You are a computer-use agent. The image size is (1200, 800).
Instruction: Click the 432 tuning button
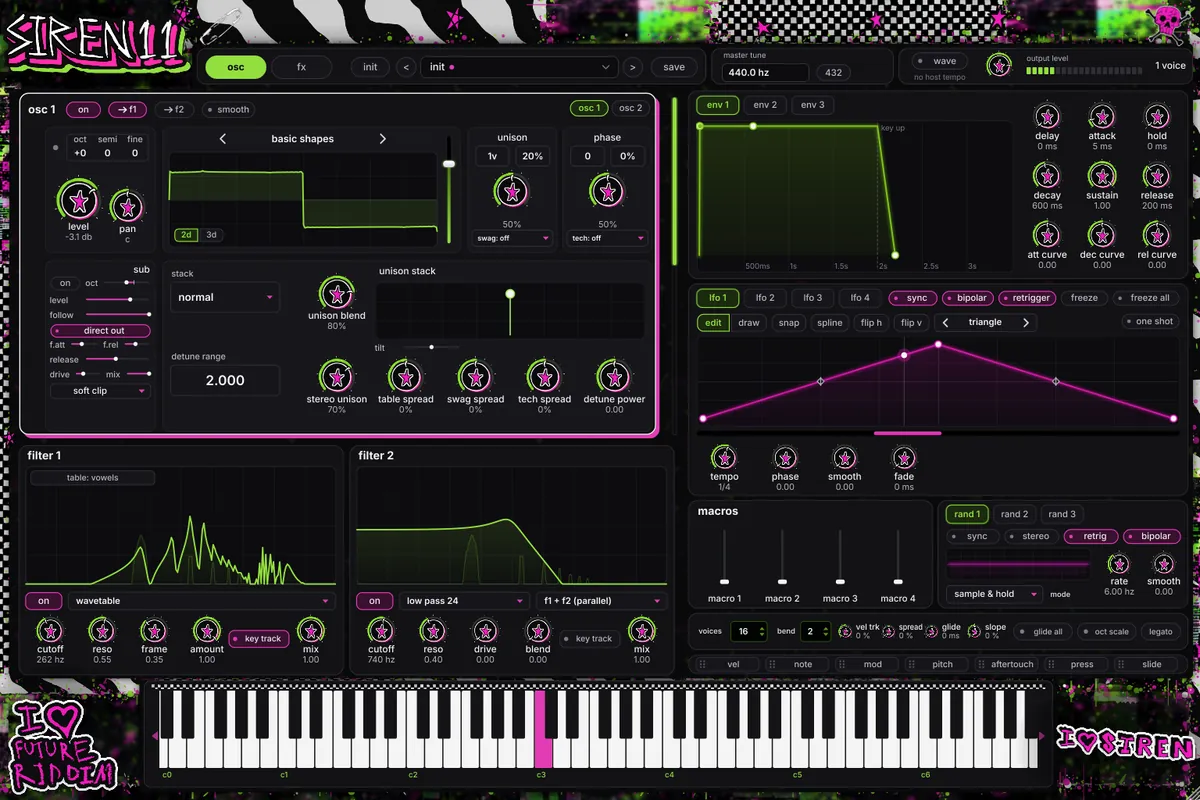833,72
